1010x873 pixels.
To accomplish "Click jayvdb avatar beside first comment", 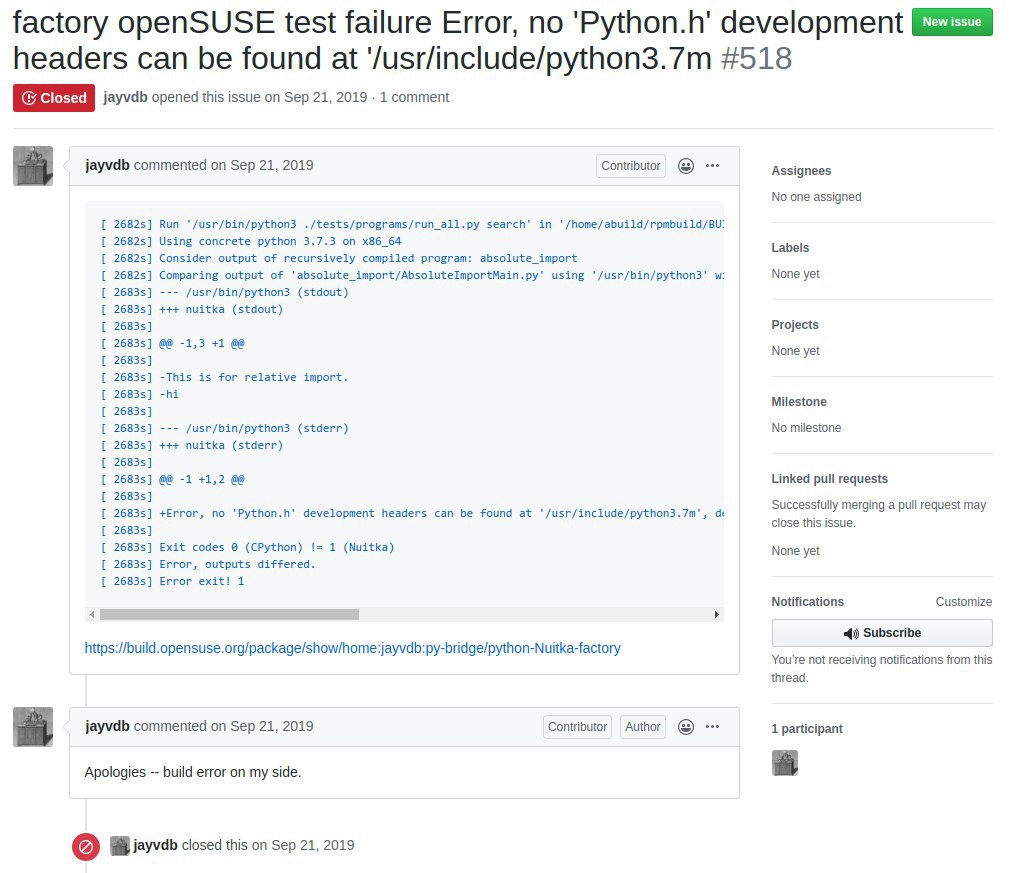I will click(33, 166).
